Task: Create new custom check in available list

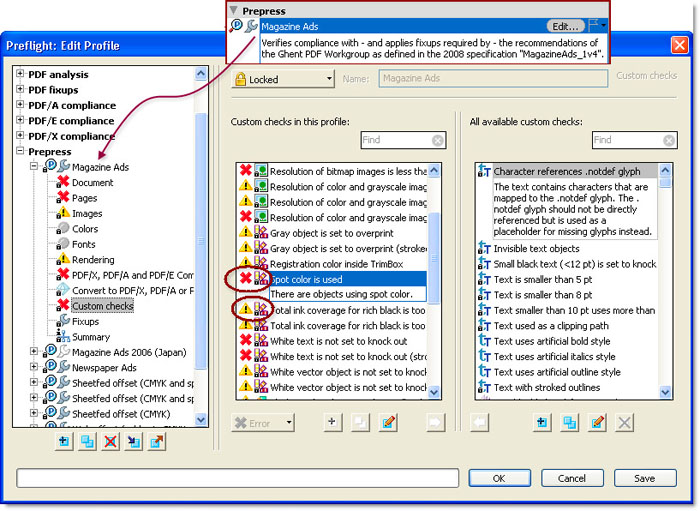Action: click(542, 423)
